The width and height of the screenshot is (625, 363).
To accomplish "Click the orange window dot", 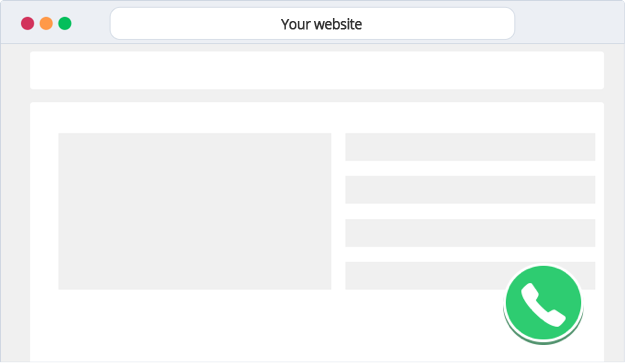I will coord(46,24).
